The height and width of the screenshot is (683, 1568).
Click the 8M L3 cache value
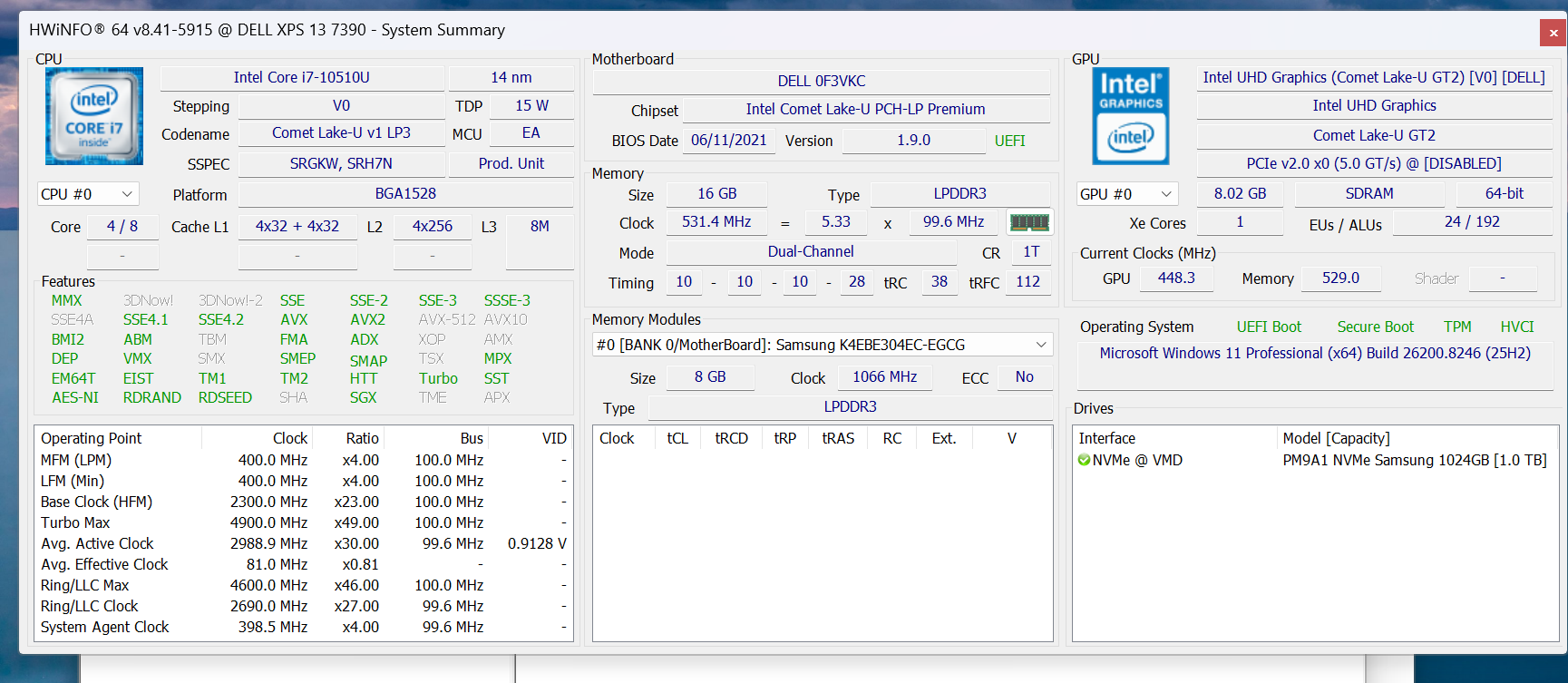point(540,227)
